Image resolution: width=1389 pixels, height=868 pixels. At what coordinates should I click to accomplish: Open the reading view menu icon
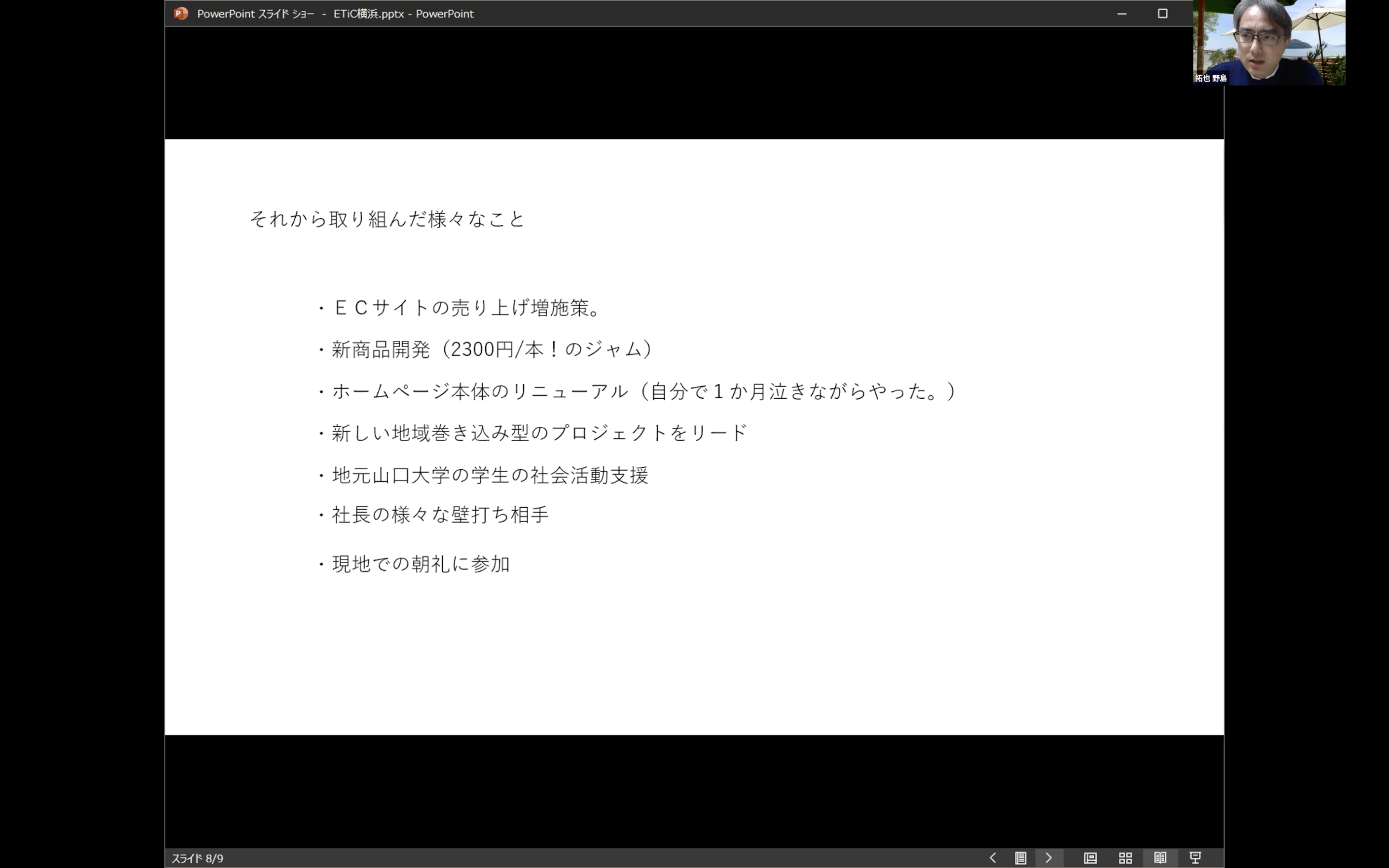1020,858
